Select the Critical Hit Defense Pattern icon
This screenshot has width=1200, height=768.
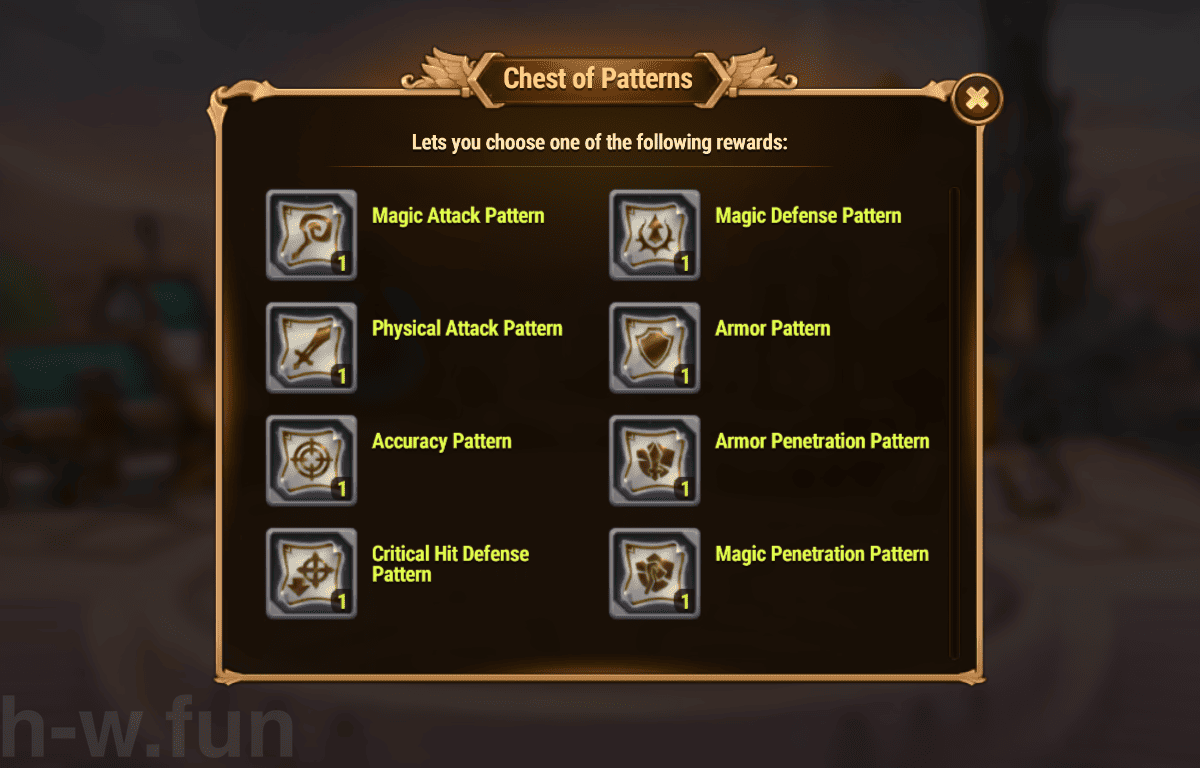pos(311,573)
